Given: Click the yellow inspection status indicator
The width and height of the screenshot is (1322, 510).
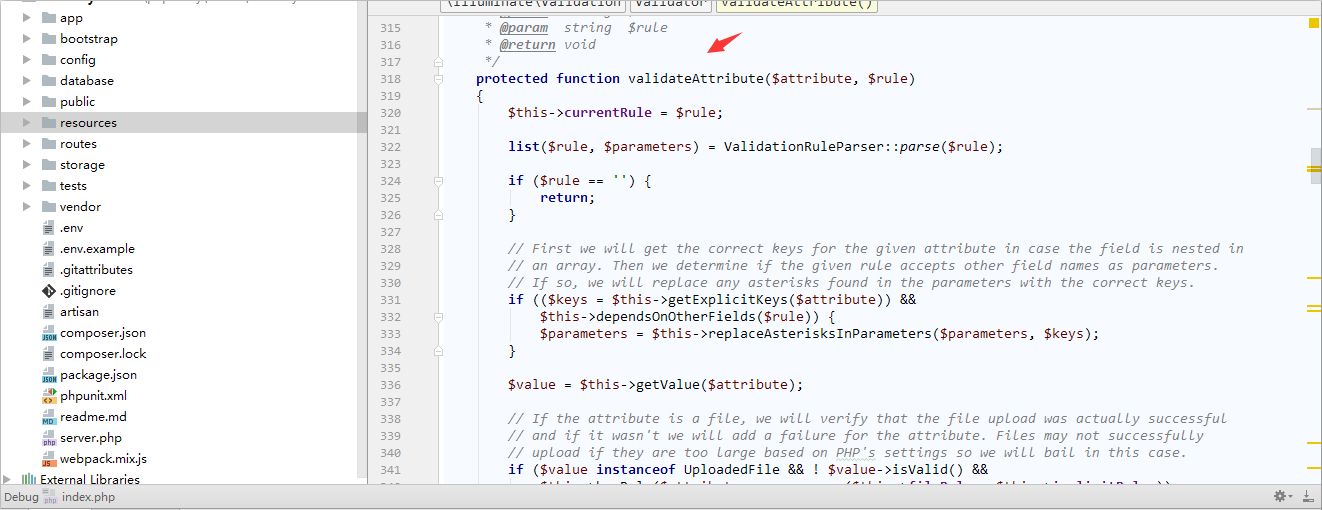Looking at the screenshot, I should pyautogui.click(x=1315, y=22).
